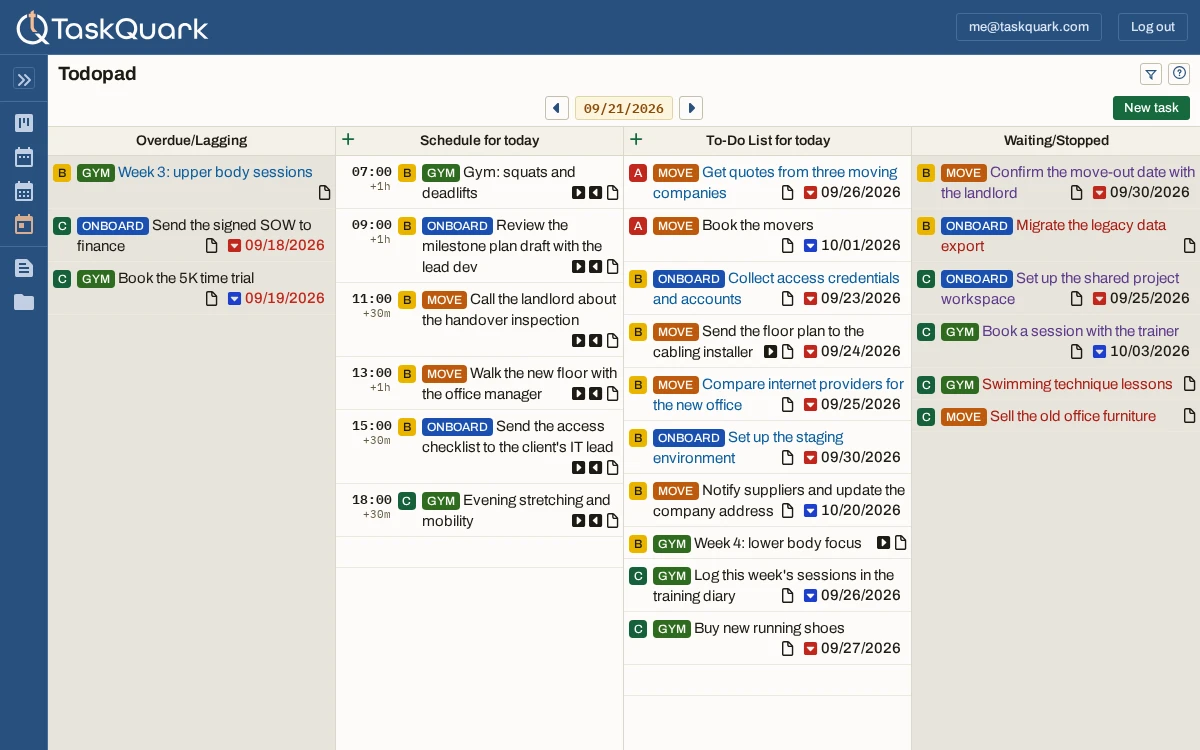This screenshot has height=750, width=1200.
Task: Click the play icon on 'Week 4: lower body focus'
Action: point(883,543)
